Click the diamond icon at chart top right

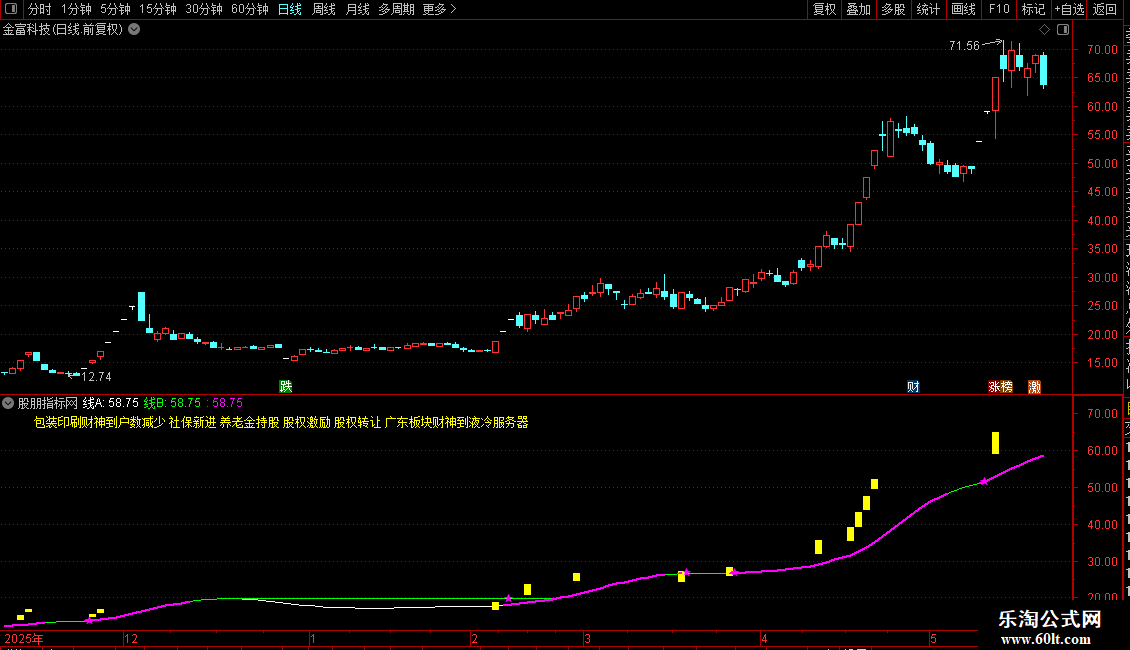[x=1044, y=30]
